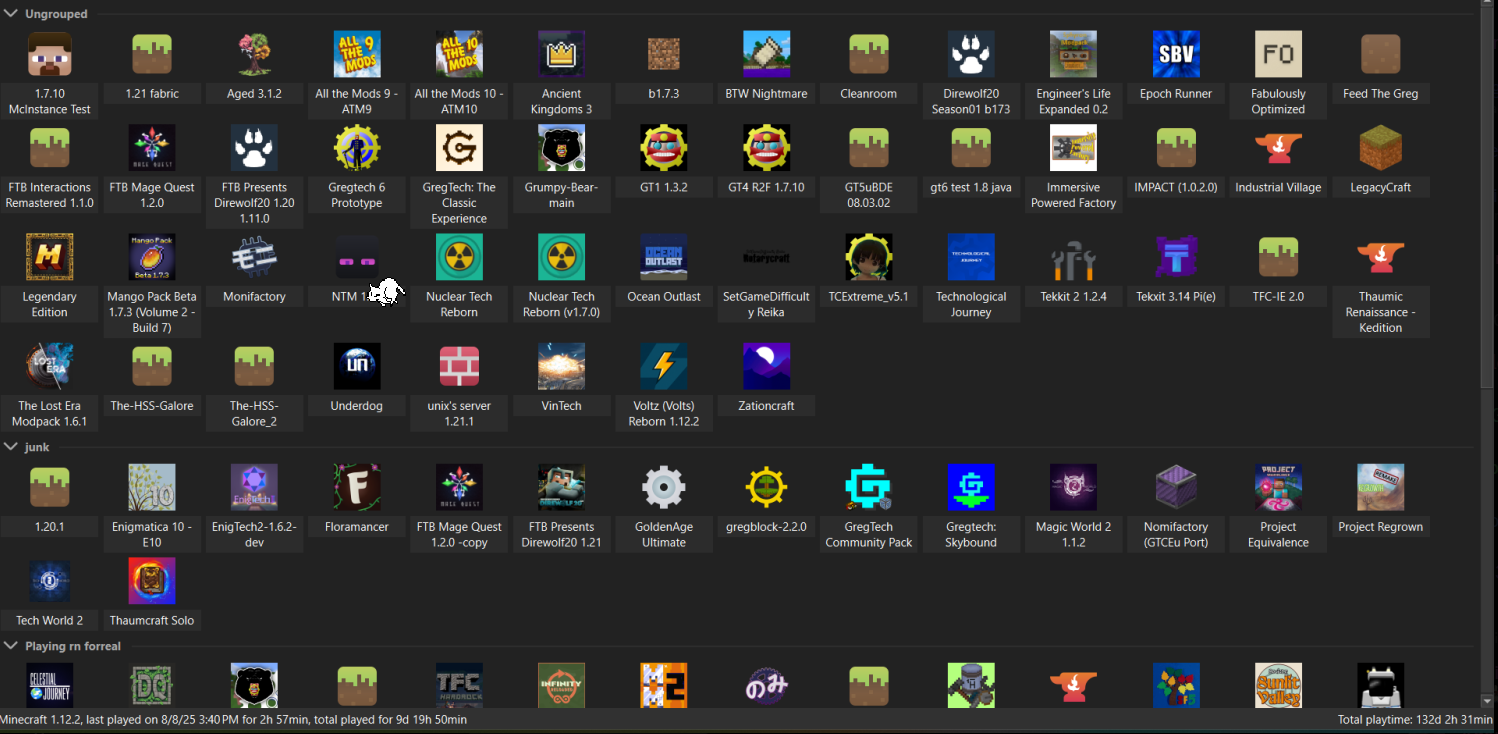Screen dimensions: 1498x734
Task: Choose the Gregtech: Skybound icon
Action: click(x=971, y=487)
